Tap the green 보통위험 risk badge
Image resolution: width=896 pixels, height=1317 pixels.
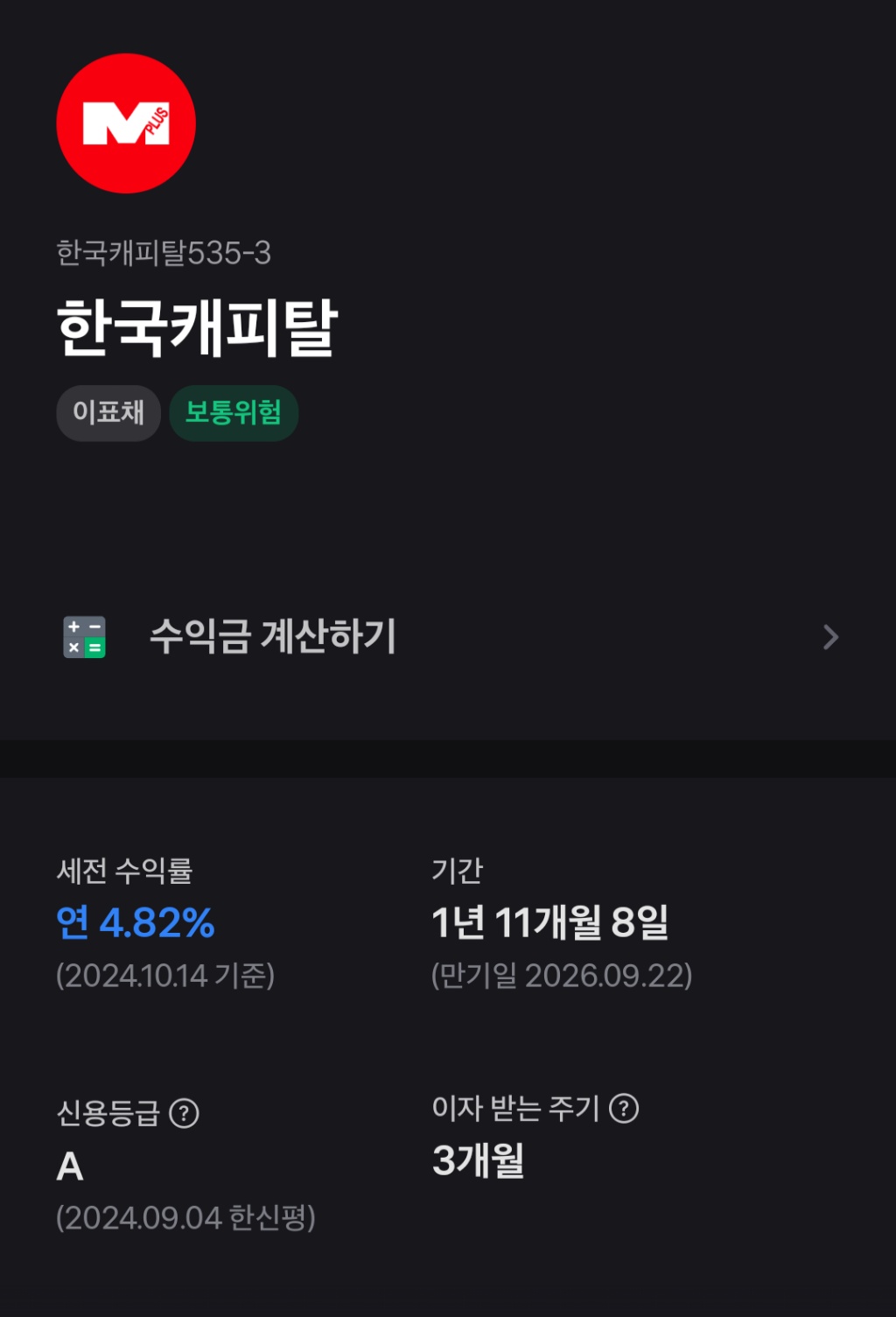coord(234,413)
